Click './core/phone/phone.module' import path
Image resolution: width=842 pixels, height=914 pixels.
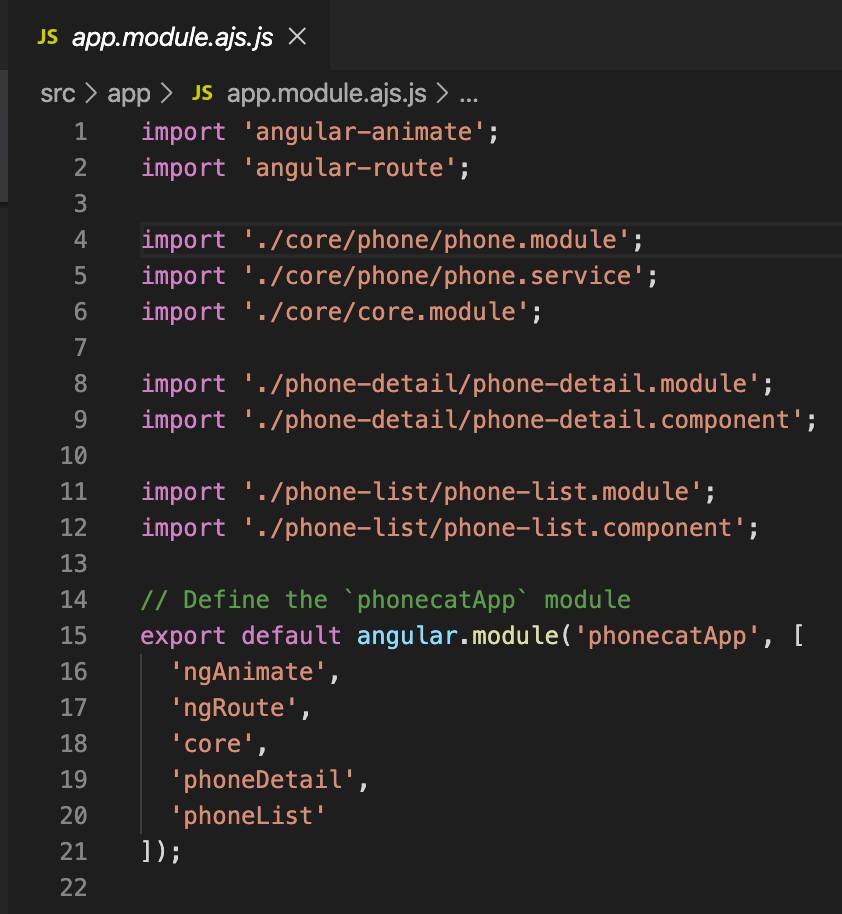436,240
